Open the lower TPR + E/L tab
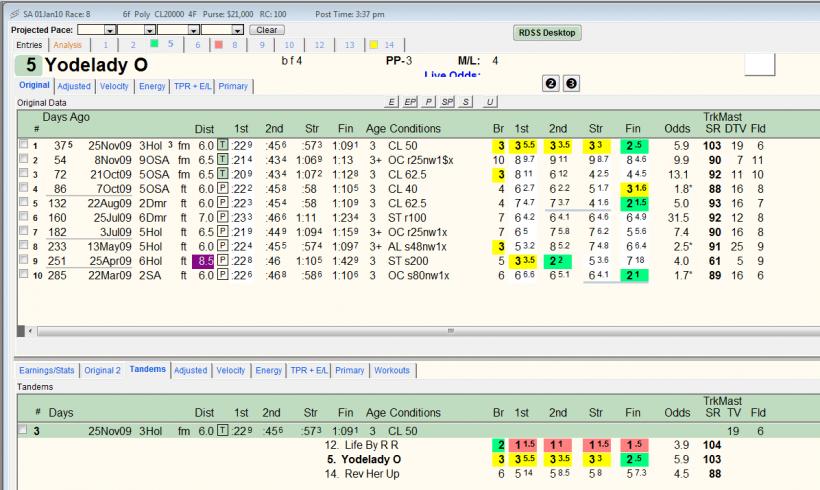The height and width of the screenshot is (490, 820). (x=309, y=370)
